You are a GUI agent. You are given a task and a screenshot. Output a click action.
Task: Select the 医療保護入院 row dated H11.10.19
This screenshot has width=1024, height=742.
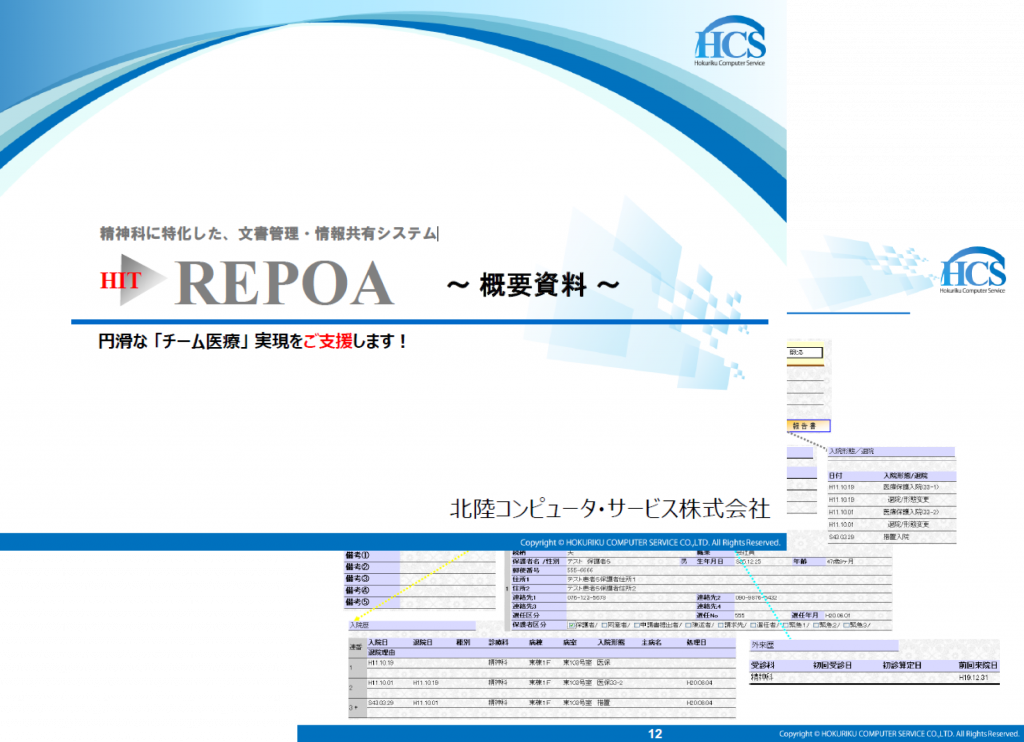[x=890, y=487]
